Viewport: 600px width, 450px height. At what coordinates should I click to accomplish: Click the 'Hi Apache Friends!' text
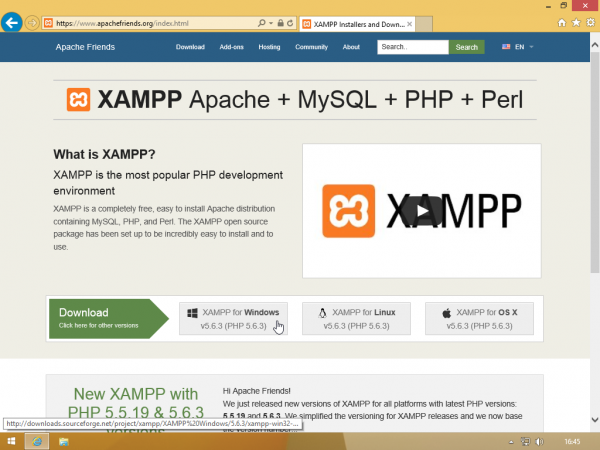coord(256,391)
